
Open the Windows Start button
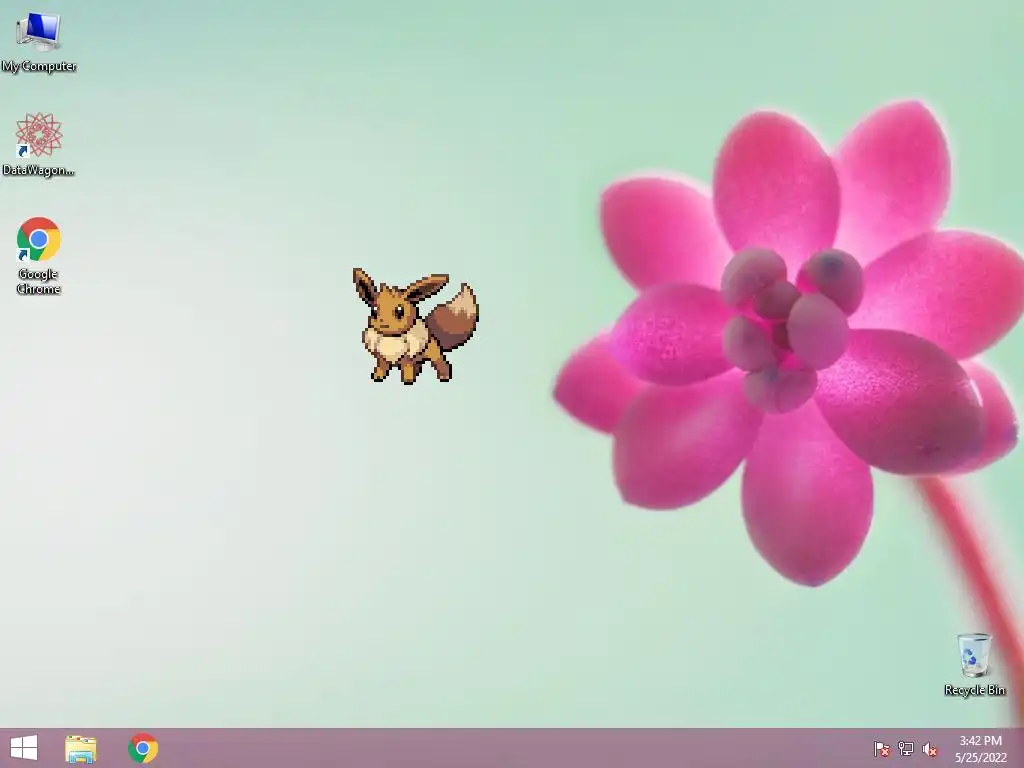[24, 748]
